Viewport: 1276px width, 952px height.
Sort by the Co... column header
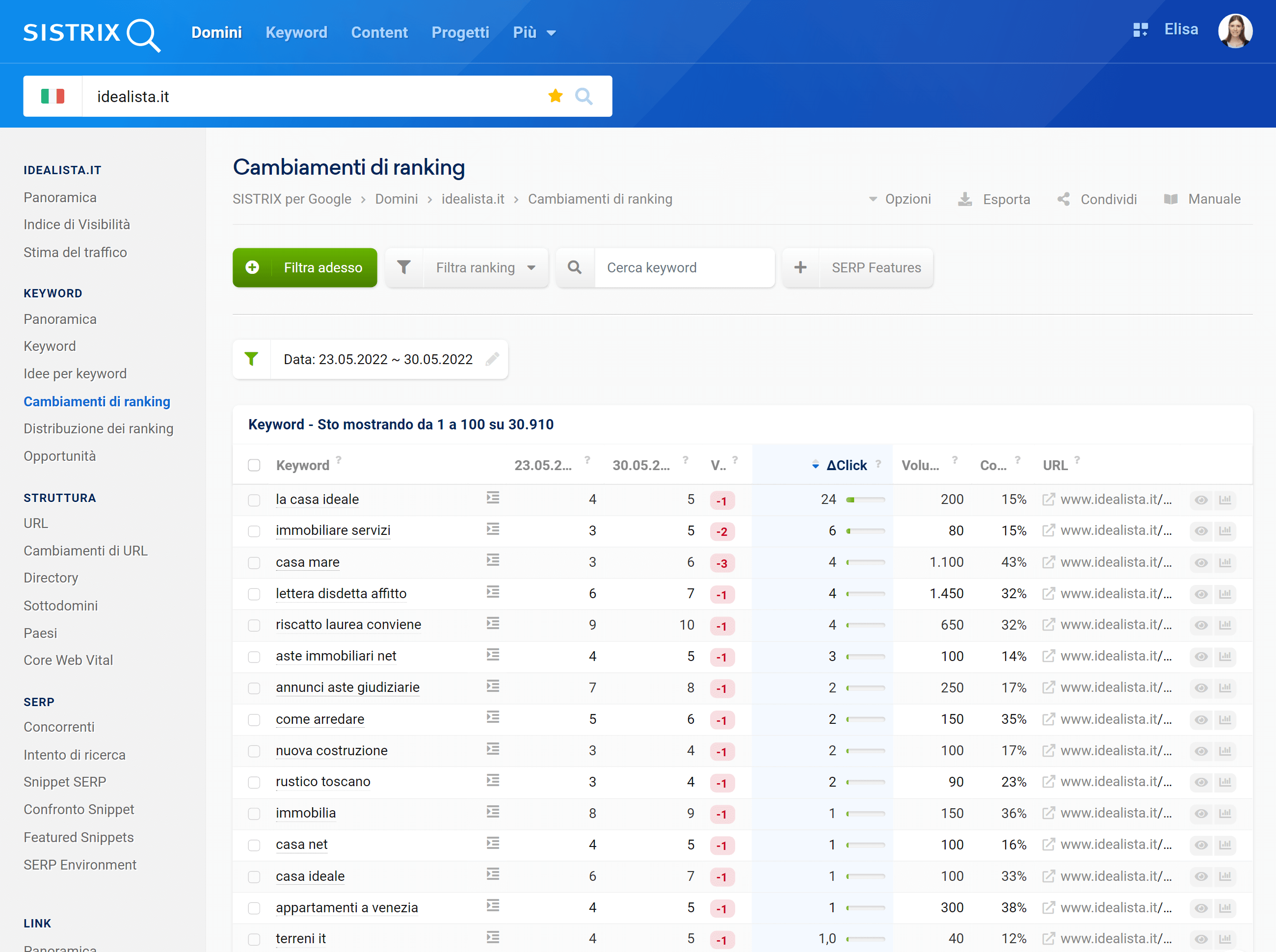point(993,466)
